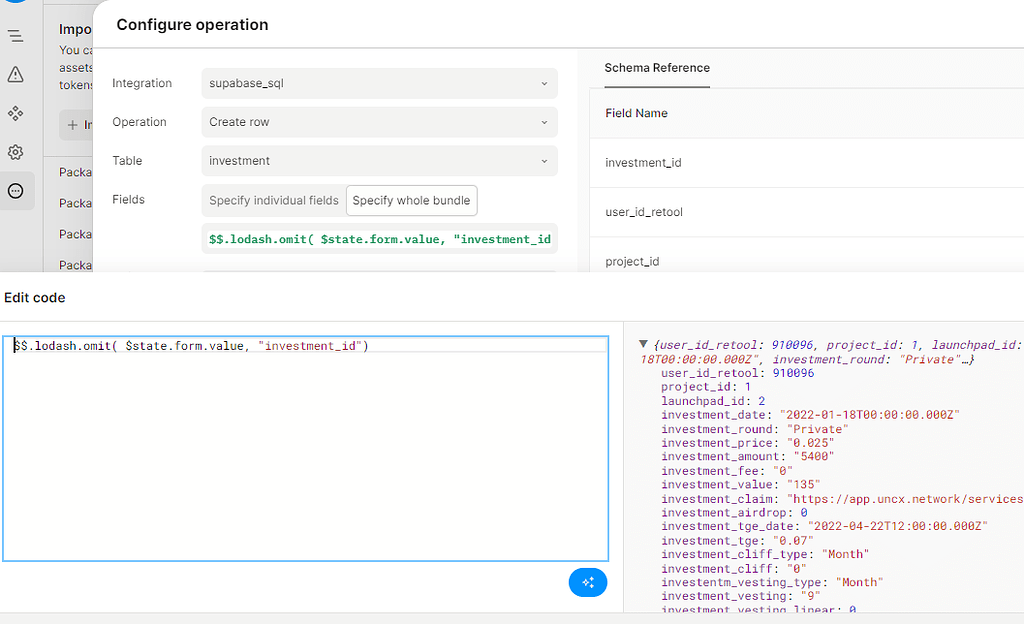Image resolution: width=1024 pixels, height=624 pixels.
Task: Open the menu lines icon in left sidebar
Action: point(15,36)
